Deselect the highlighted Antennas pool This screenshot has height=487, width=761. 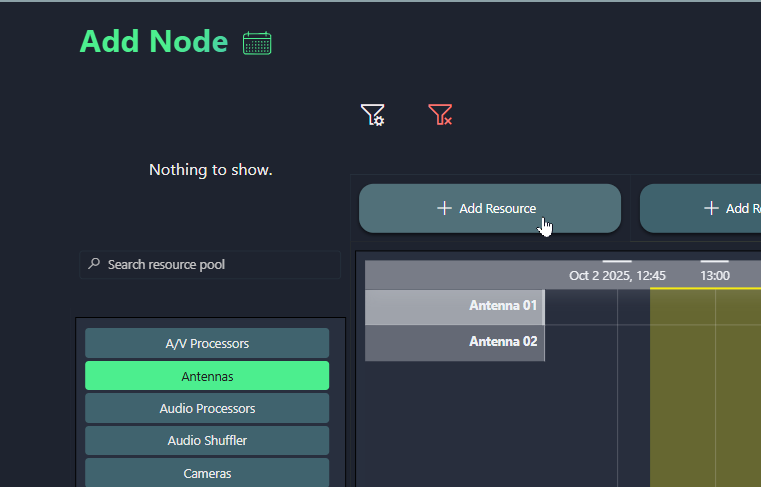[207, 376]
